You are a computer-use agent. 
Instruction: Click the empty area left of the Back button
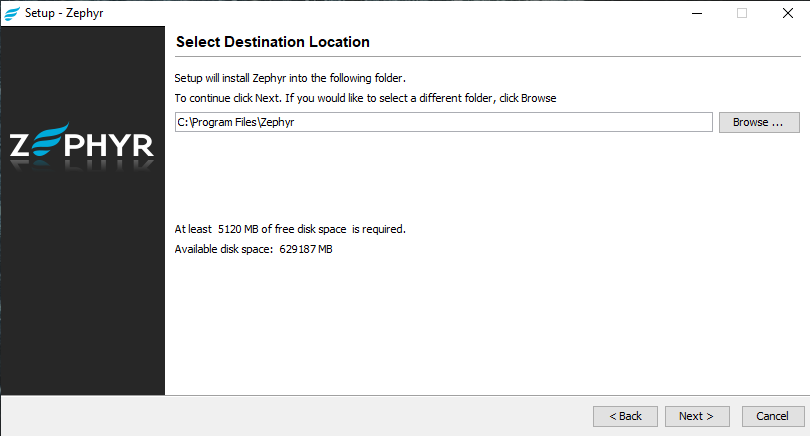point(300,416)
